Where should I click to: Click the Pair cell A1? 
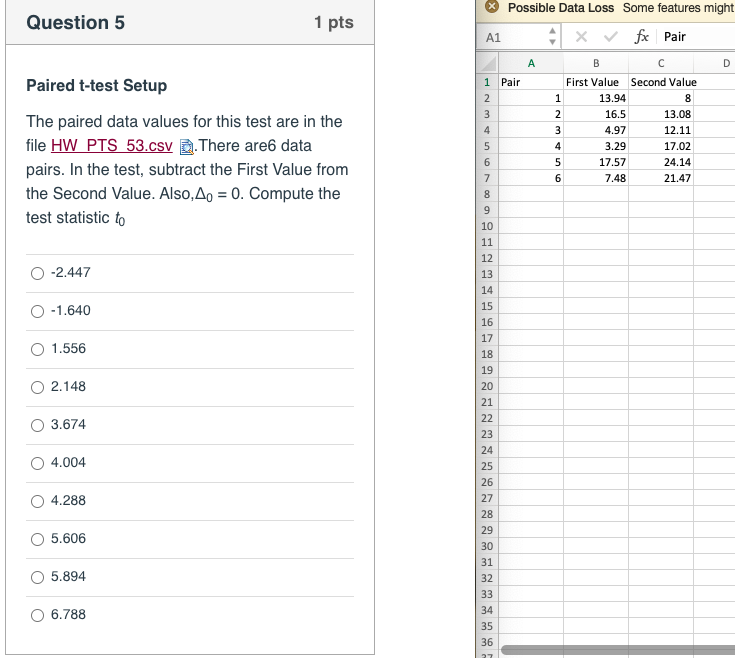tap(531, 82)
